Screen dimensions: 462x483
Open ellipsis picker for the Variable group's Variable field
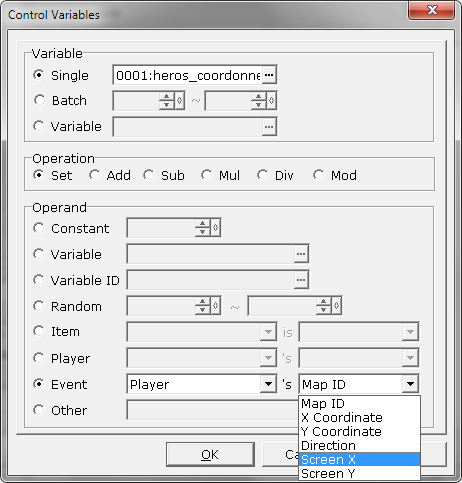(x=269, y=127)
